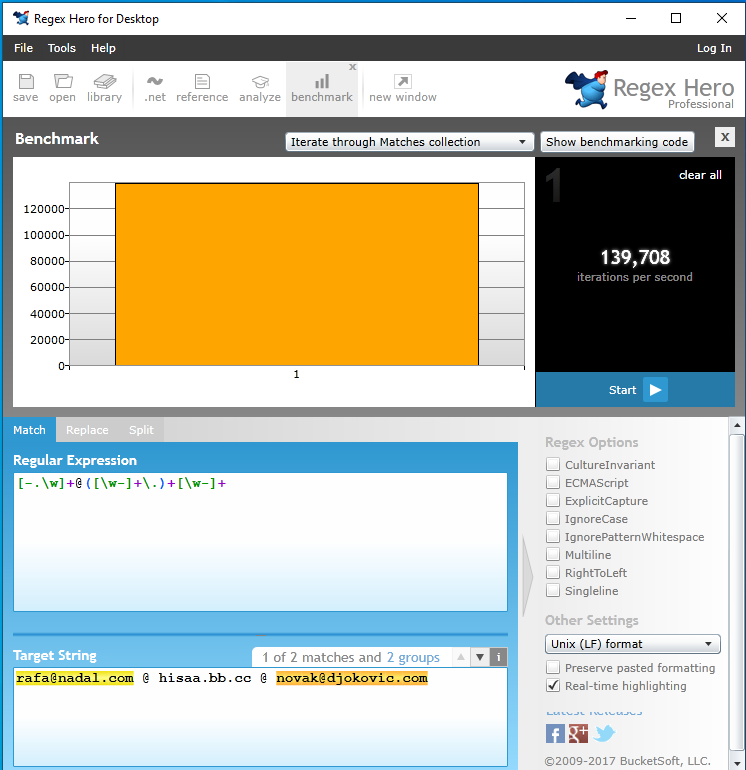
Task: Click the 139,708 iterations per second result
Action: coord(635,265)
